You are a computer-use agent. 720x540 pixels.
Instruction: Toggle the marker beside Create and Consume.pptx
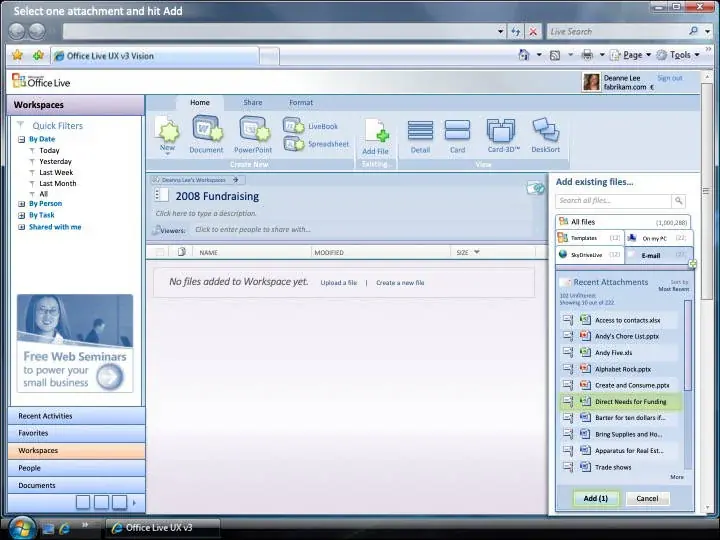(x=568, y=385)
